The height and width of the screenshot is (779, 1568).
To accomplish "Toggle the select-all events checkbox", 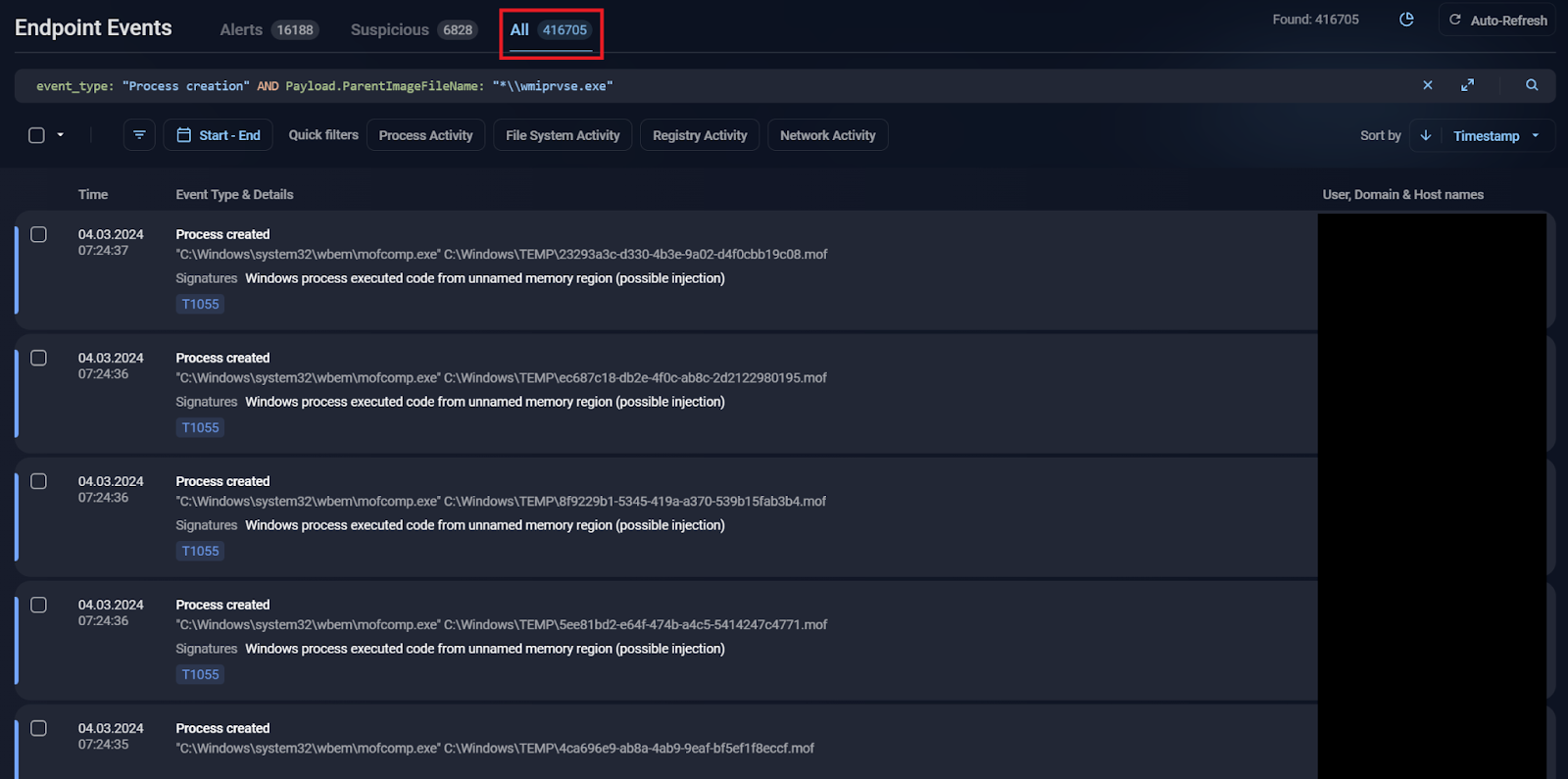I will (36, 135).
